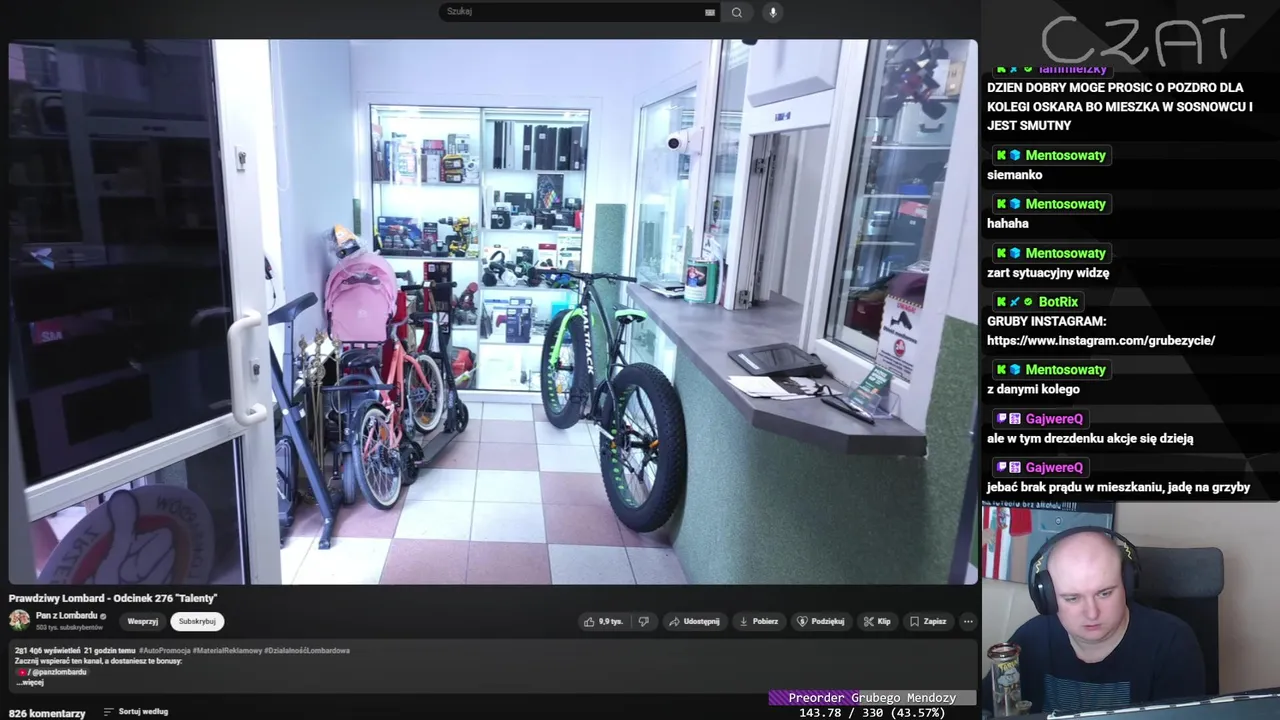Open the Sortuj według sort dropdown
This screenshot has width=1280, height=720.
[x=136, y=712]
